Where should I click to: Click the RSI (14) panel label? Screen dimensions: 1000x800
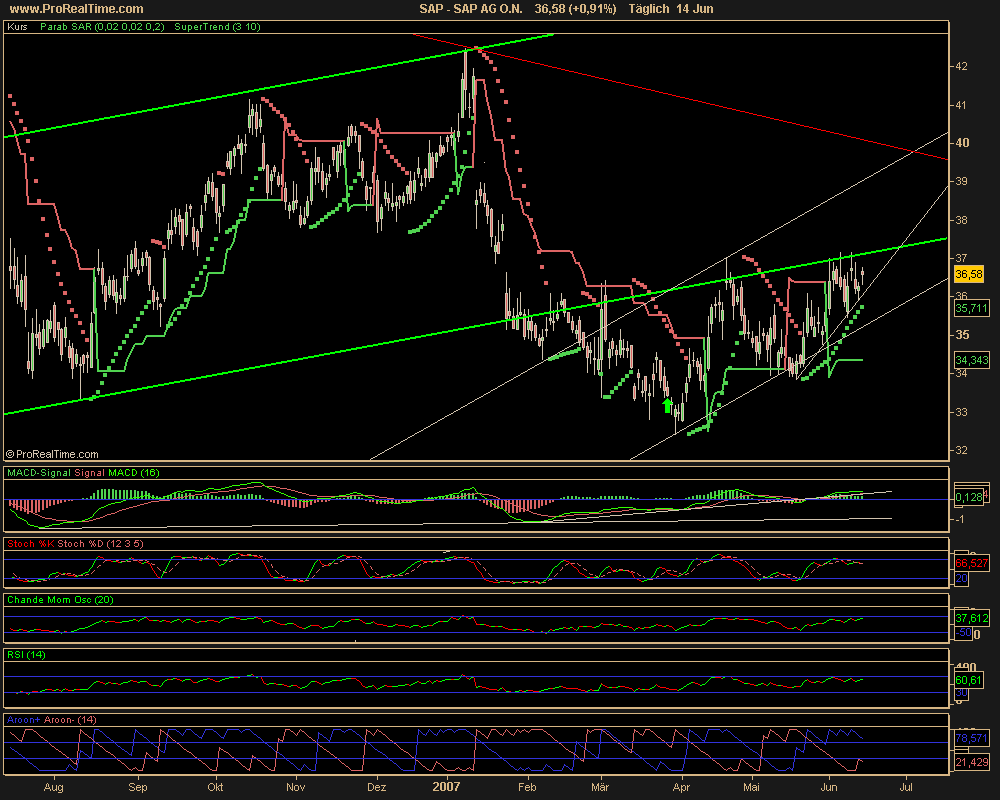click(27, 654)
